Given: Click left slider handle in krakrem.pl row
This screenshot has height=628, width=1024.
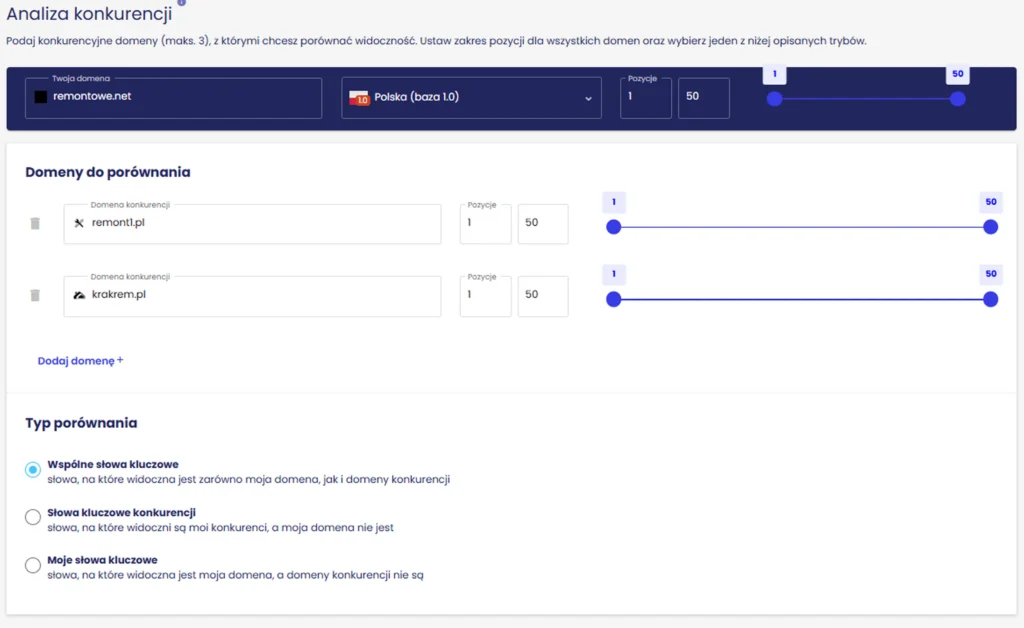Looking at the screenshot, I should [x=613, y=299].
